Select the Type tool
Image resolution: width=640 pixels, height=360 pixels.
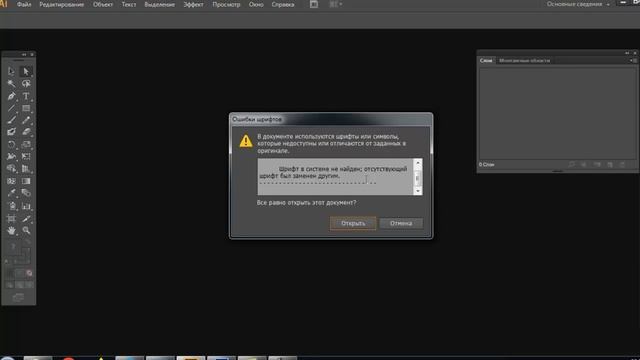26,96
